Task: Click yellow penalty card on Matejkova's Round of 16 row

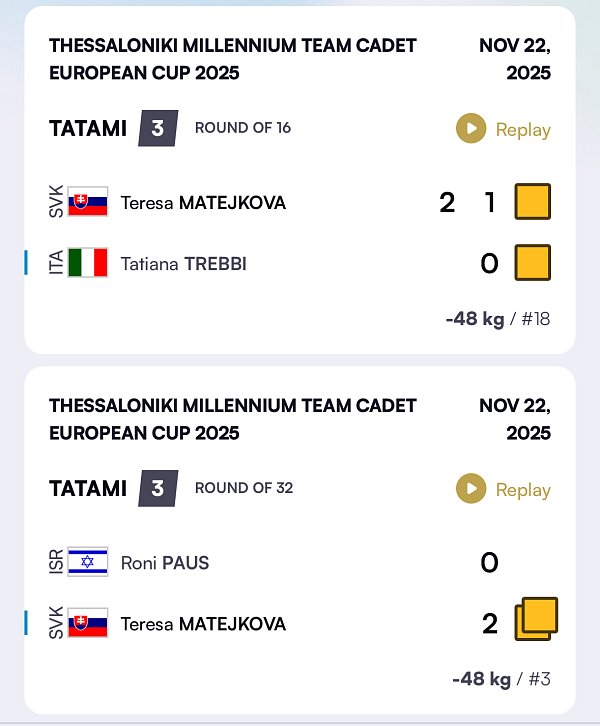Action: tap(532, 203)
